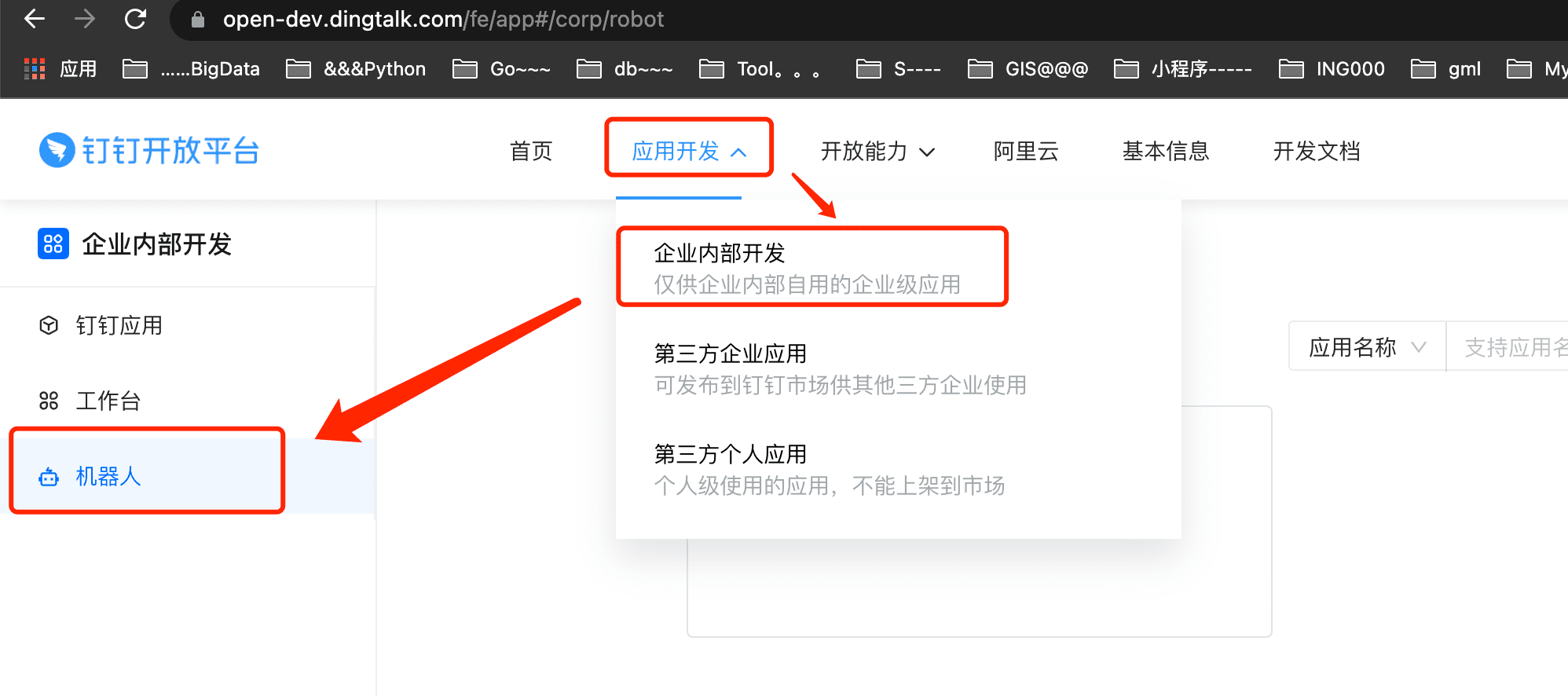Click the DingTalk app cube icon
Image resolution: width=1568 pixels, height=696 pixels.
49,325
